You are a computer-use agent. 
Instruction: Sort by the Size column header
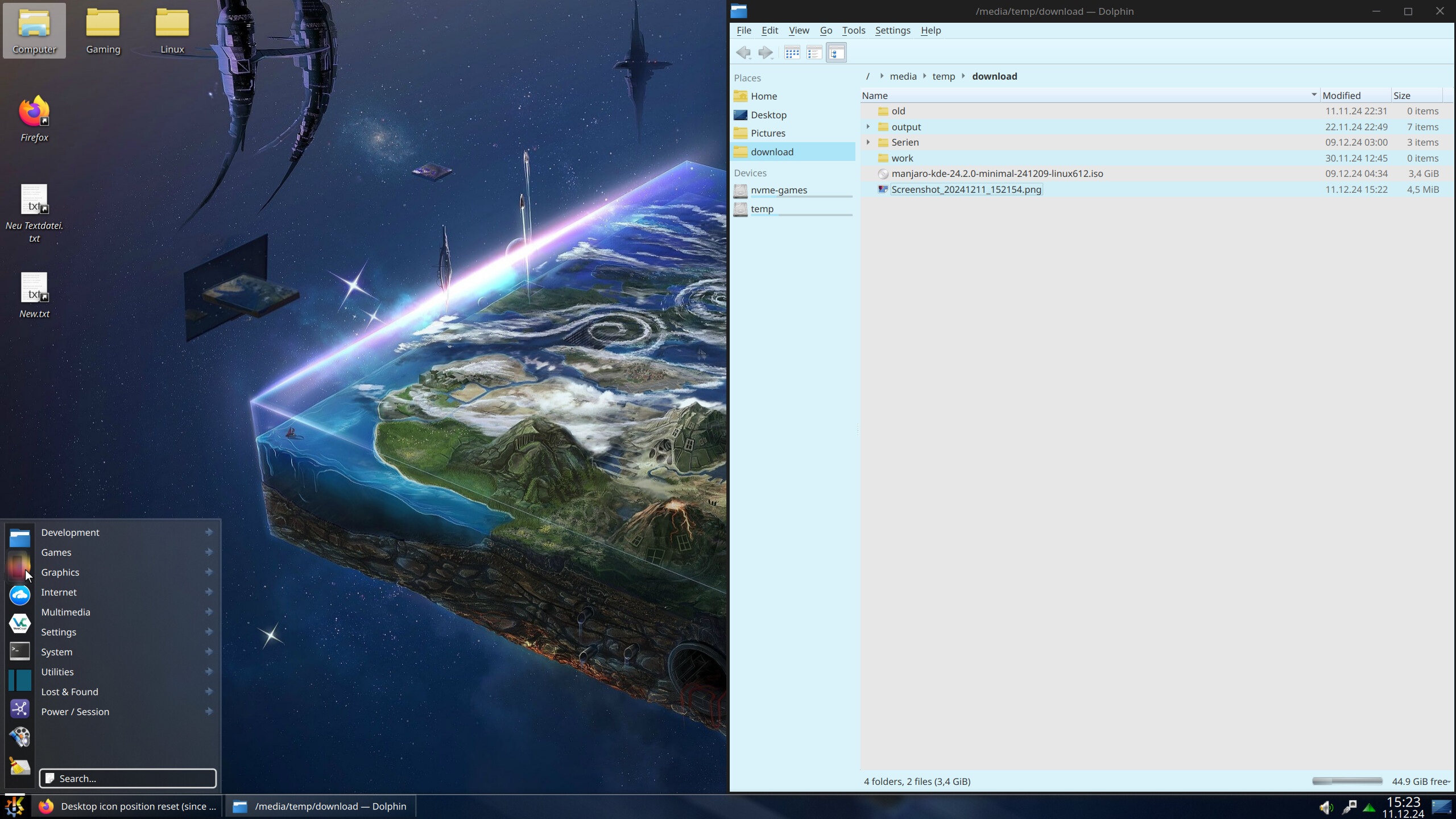pos(1417,96)
